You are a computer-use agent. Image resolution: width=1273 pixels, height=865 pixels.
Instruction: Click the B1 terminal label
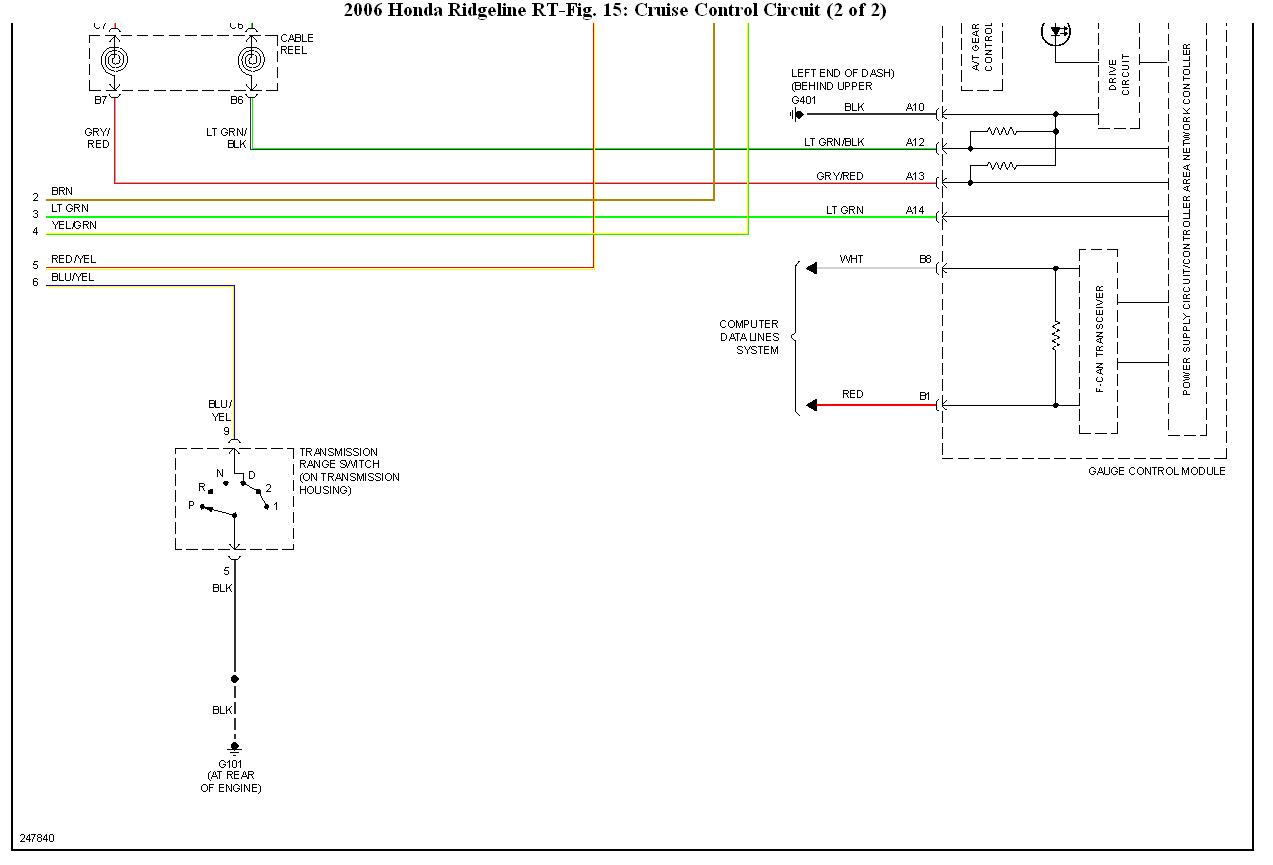(925, 395)
